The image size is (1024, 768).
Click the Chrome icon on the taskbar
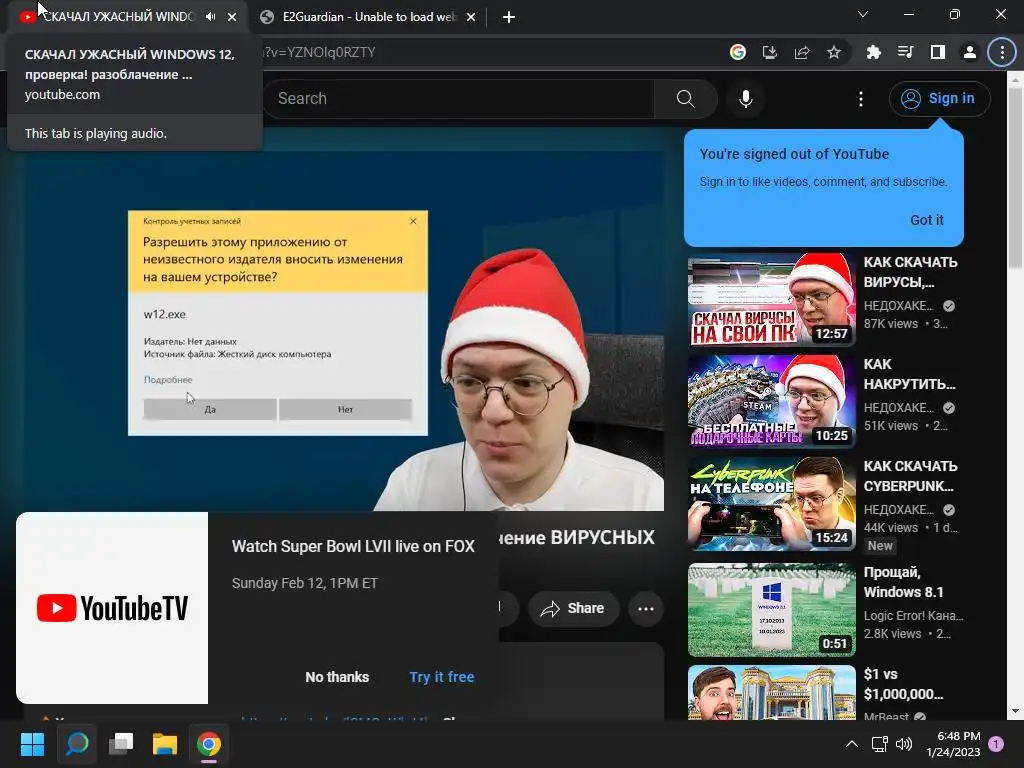pos(209,744)
